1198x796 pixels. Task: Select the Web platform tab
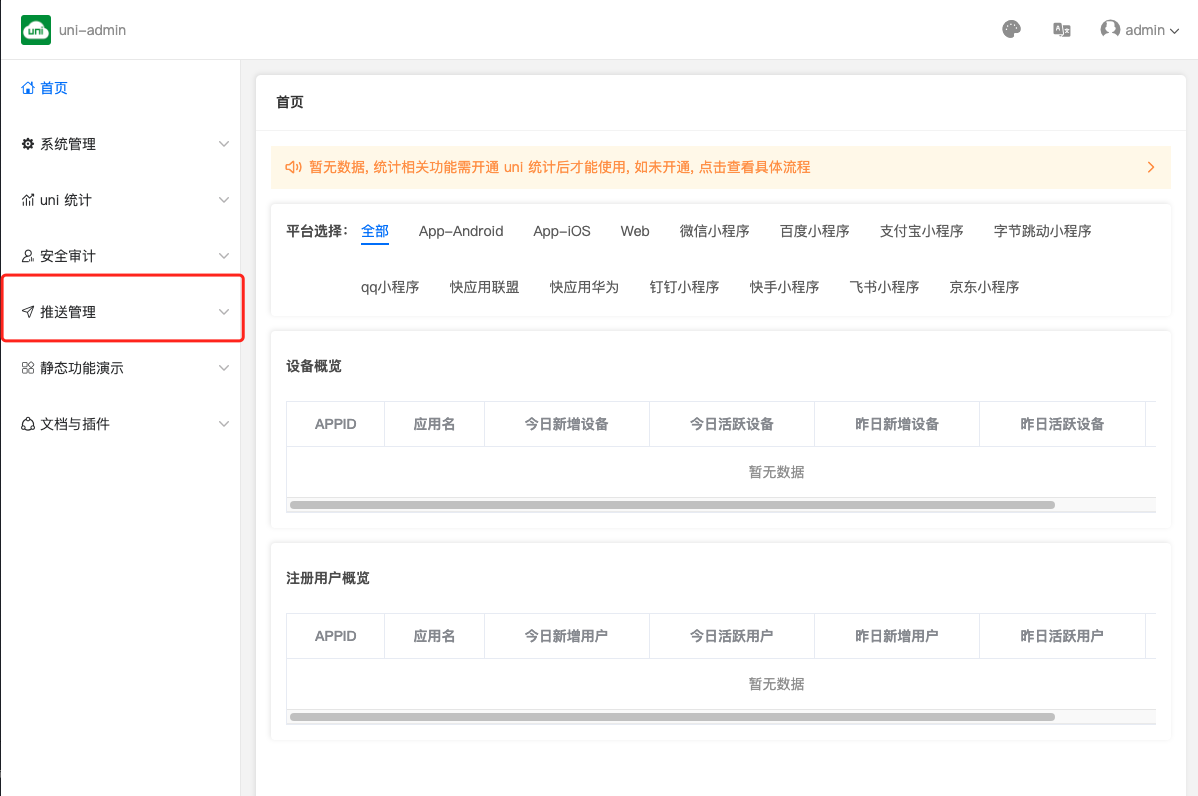pyautogui.click(x=635, y=231)
